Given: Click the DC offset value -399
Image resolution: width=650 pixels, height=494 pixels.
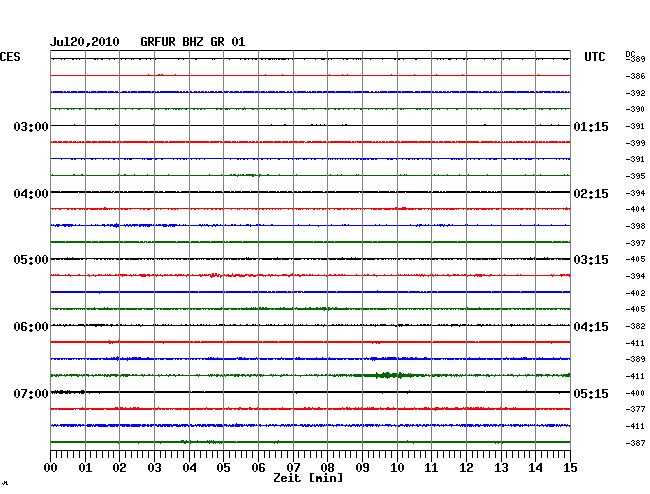Looking at the screenshot, I should point(635,143).
